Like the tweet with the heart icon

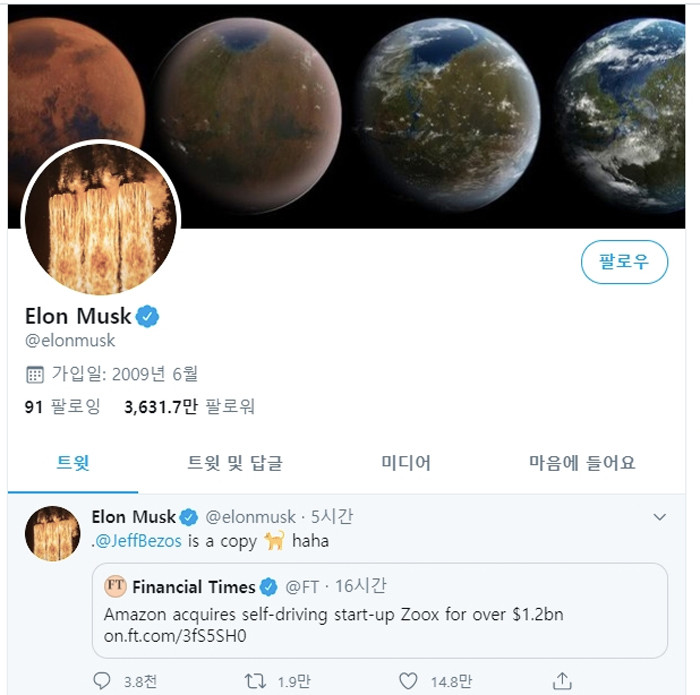408,681
